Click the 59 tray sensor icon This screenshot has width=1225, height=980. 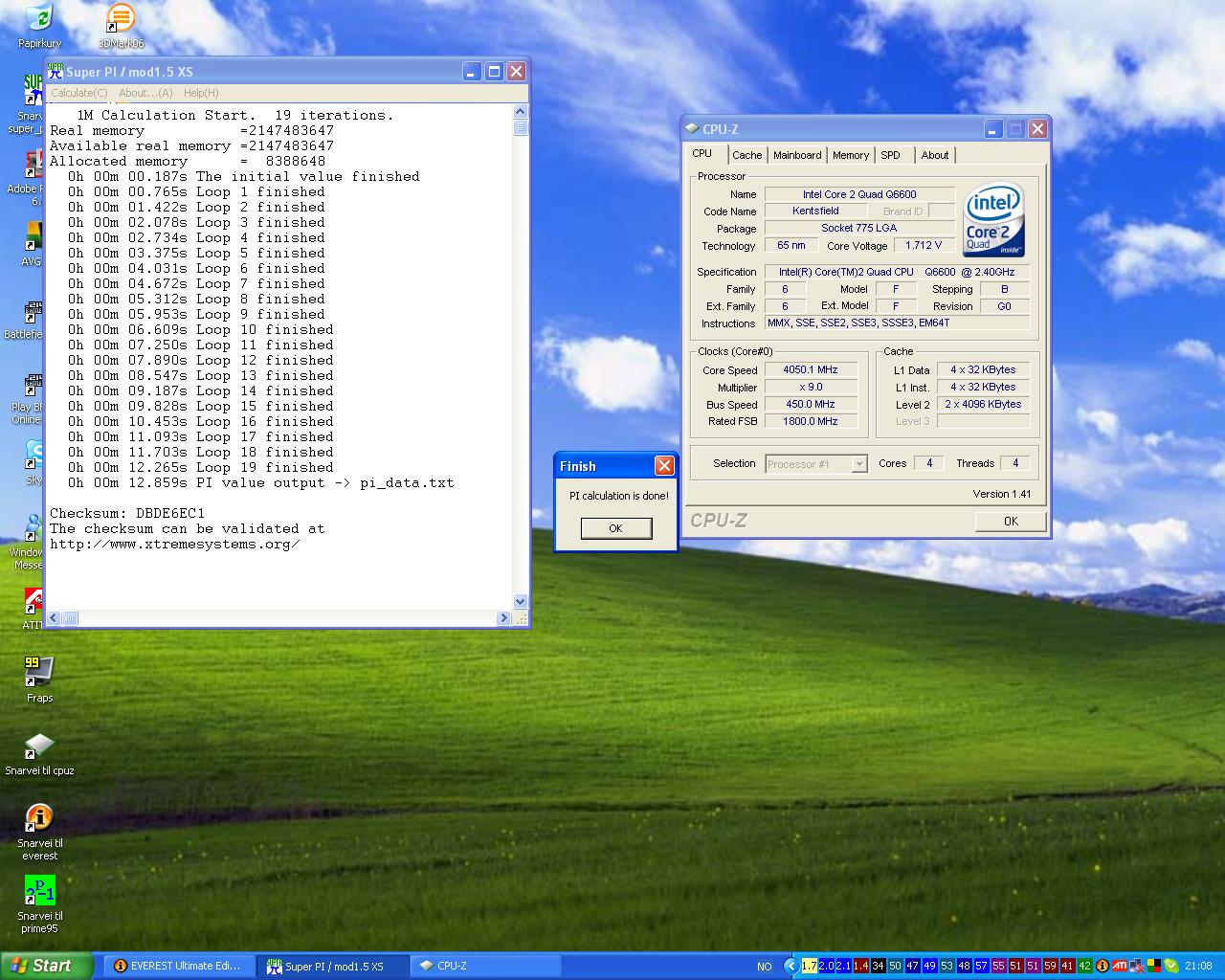pyautogui.click(x=1051, y=966)
